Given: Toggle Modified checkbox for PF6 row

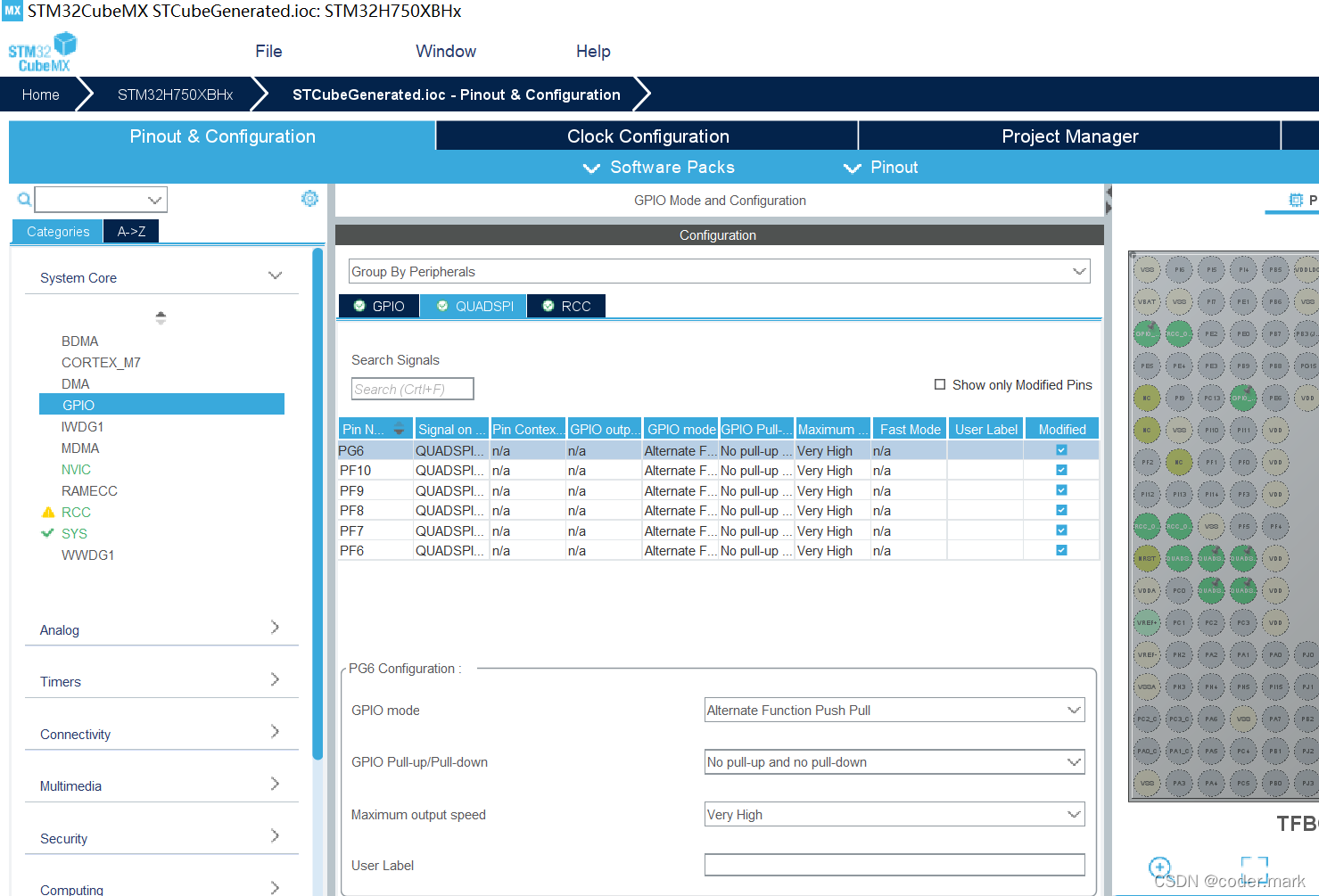Looking at the screenshot, I should point(1061,550).
